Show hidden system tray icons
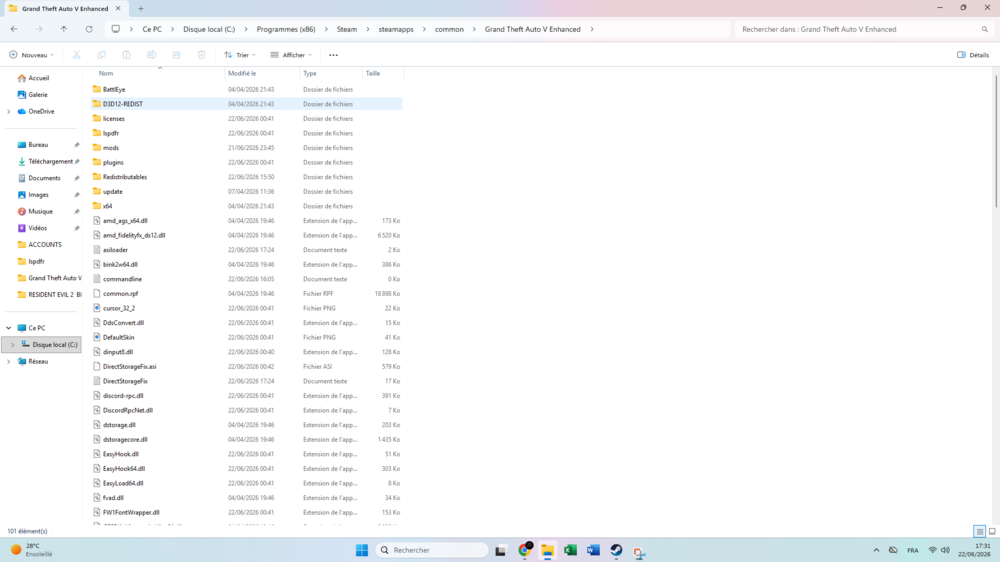This screenshot has height=562, width=1000. pos(876,550)
